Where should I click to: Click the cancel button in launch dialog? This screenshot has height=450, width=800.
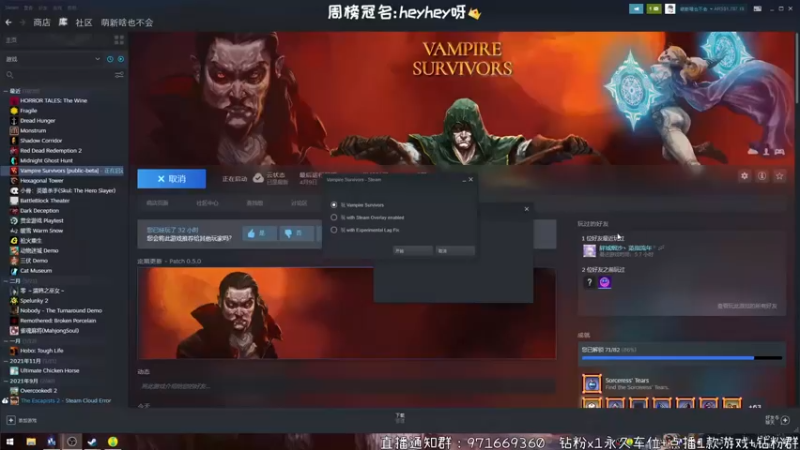pos(455,251)
